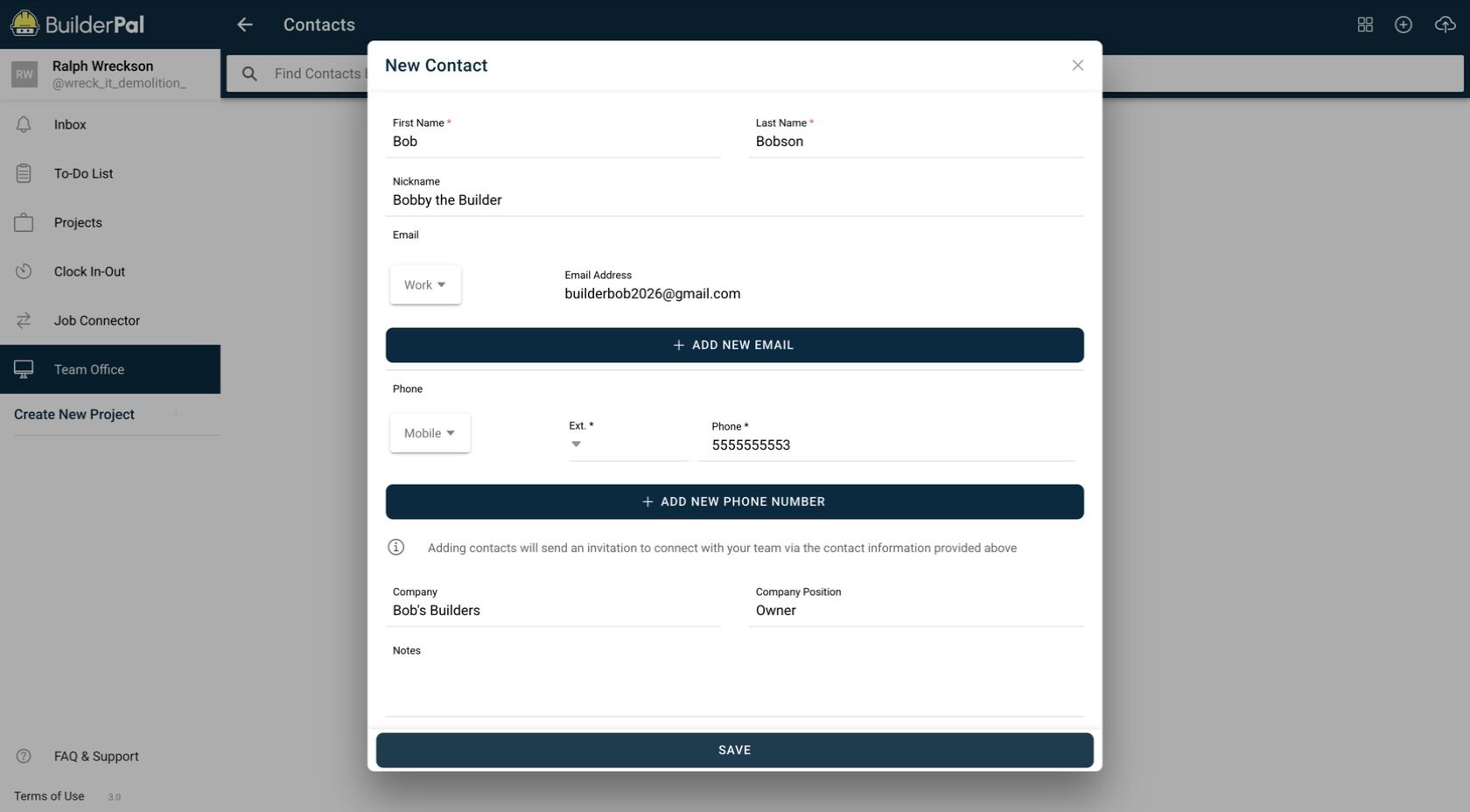Open the Mobile phone type dropdown
The width and height of the screenshot is (1470, 812).
click(x=430, y=433)
